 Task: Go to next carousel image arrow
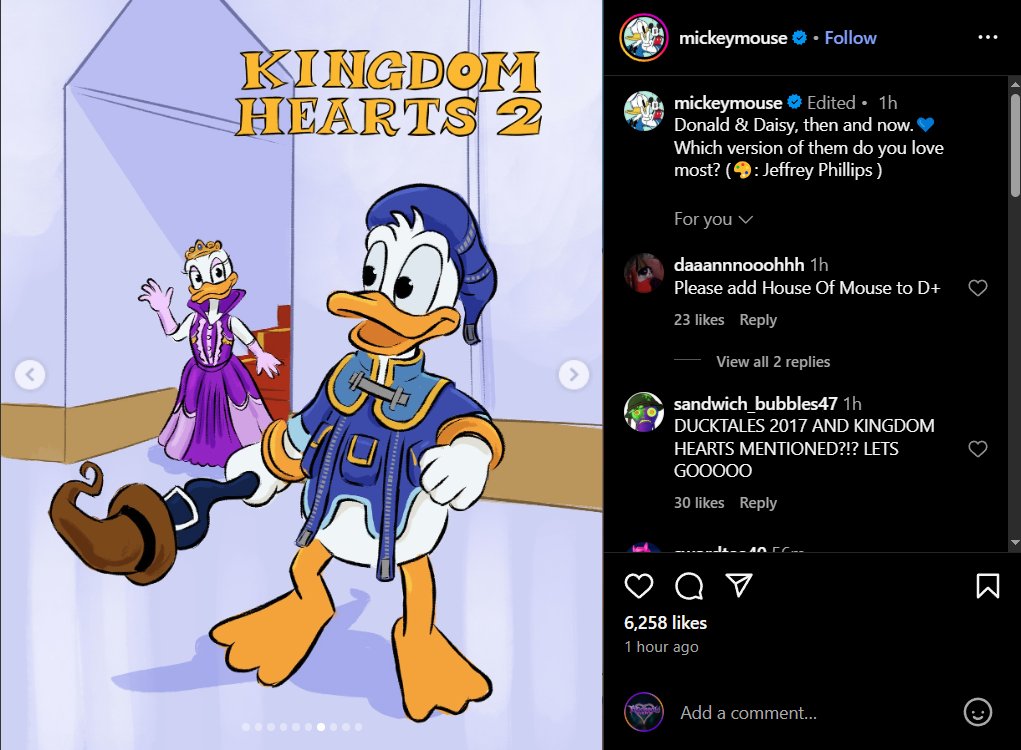(574, 374)
